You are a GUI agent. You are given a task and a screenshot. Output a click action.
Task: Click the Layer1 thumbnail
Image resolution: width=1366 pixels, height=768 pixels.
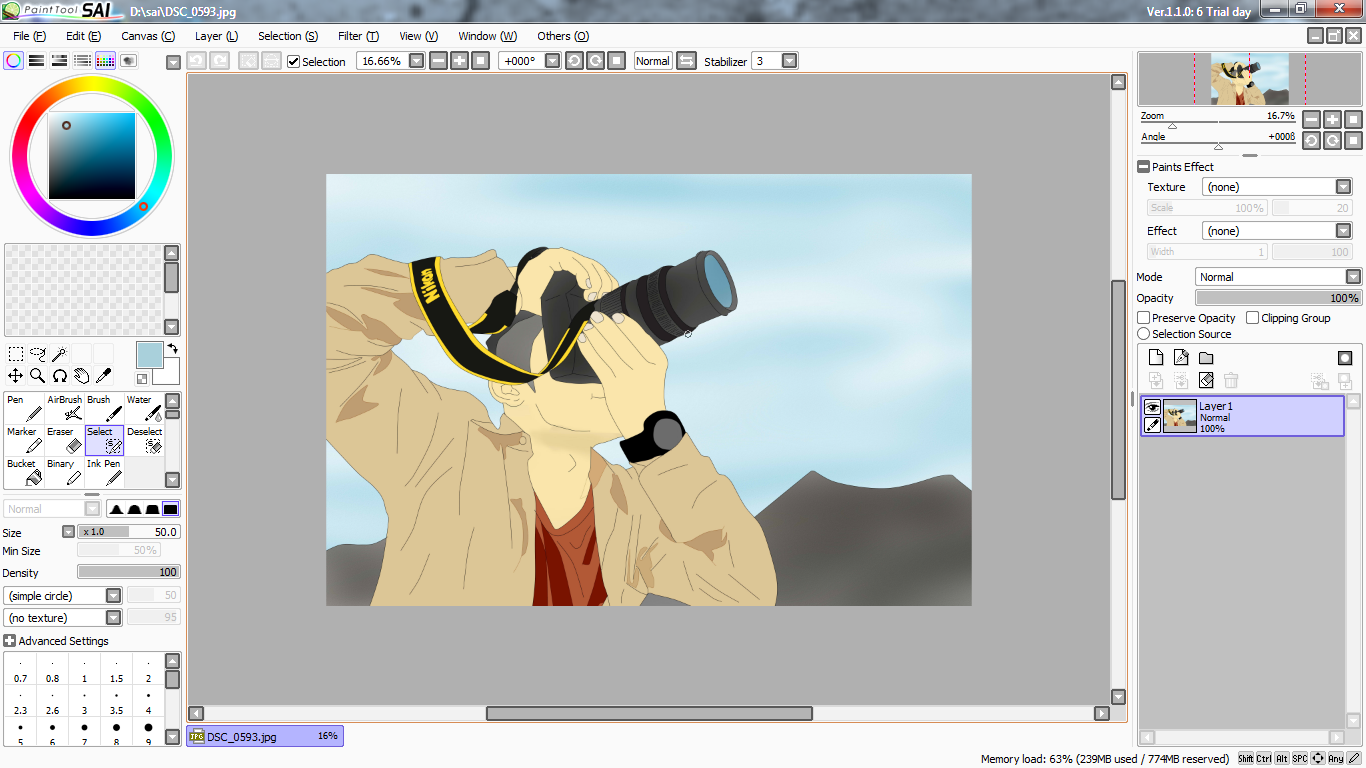pyautogui.click(x=1181, y=415)
